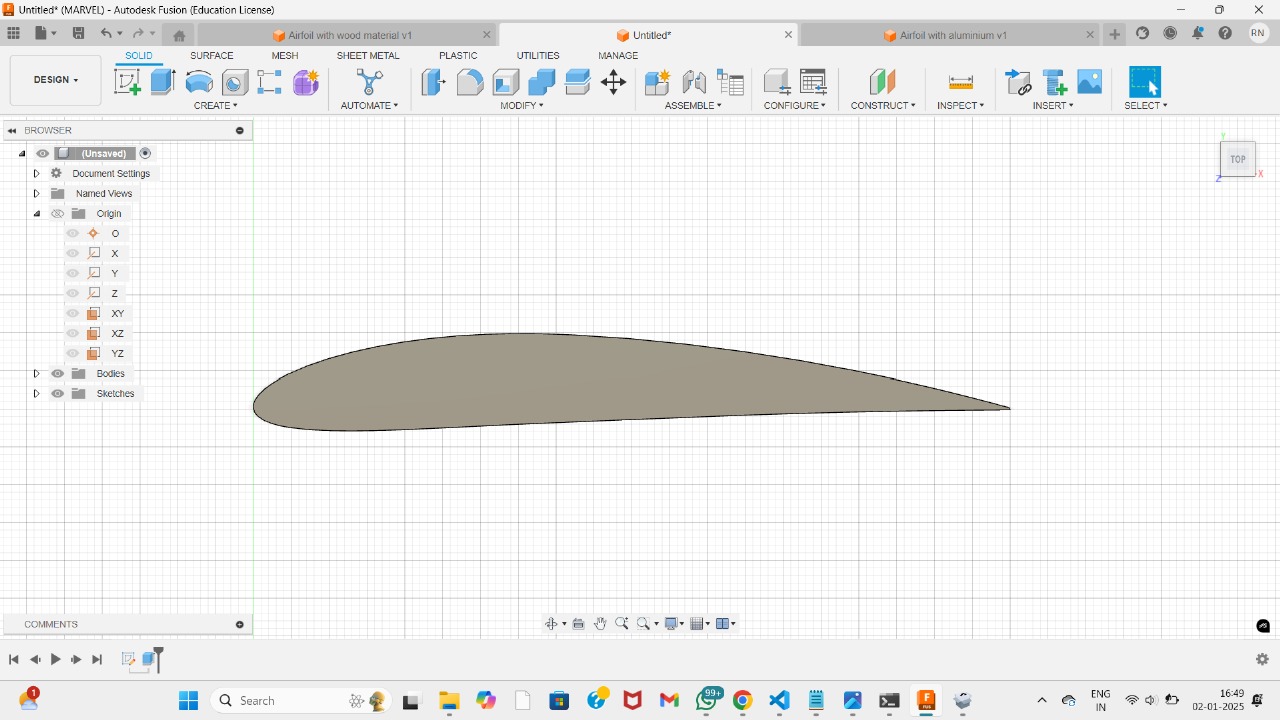Viewport: 1280px width, 720px height.
Task: Select the Combine tool
Action: point(542,82)
